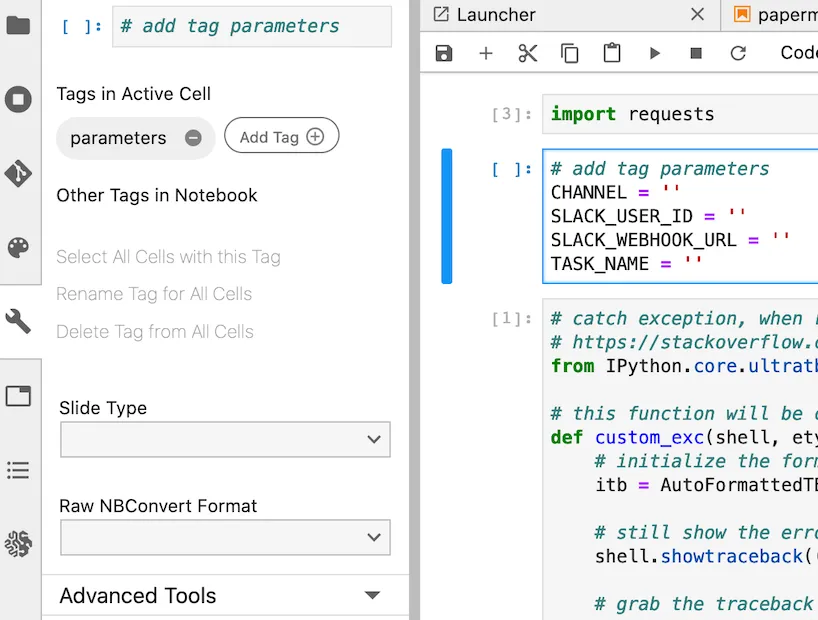The height and width of the screenshot is (620, 818).
Task: Click the [3] execution count prompt
Action: coord(512,114)
